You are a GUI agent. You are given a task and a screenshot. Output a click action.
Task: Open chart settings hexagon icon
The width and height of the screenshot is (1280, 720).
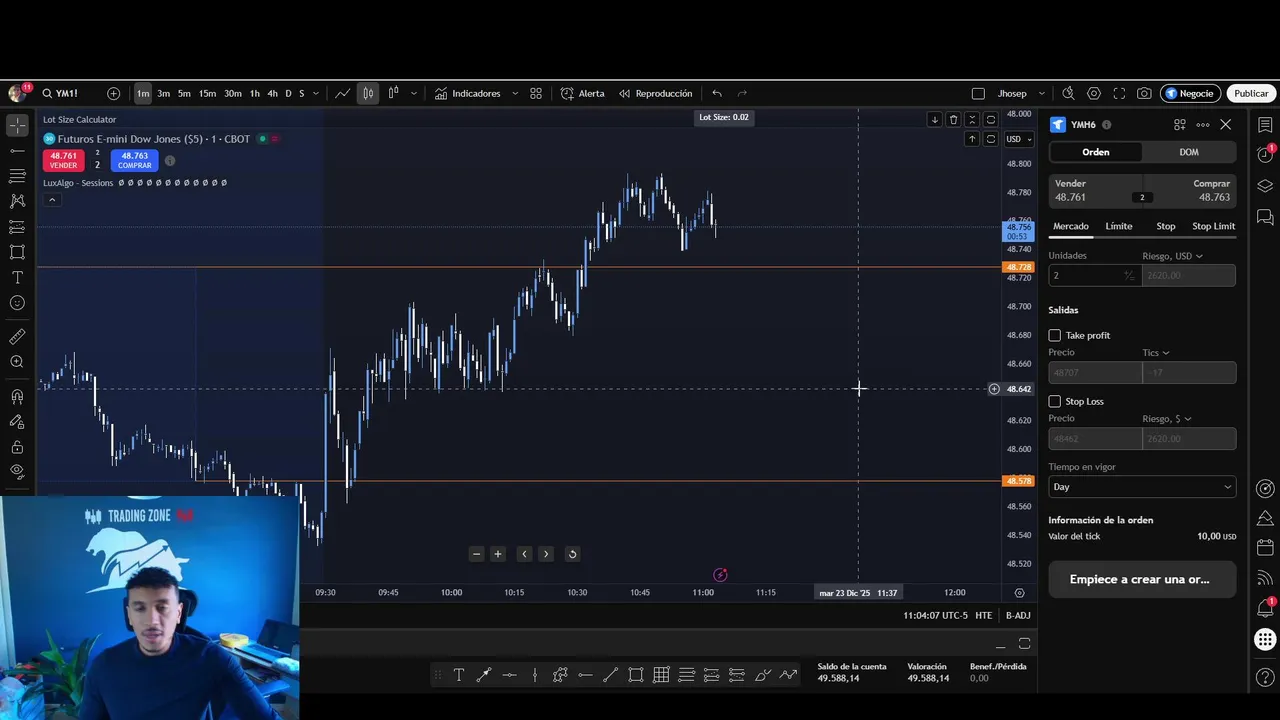(1094, 93)
